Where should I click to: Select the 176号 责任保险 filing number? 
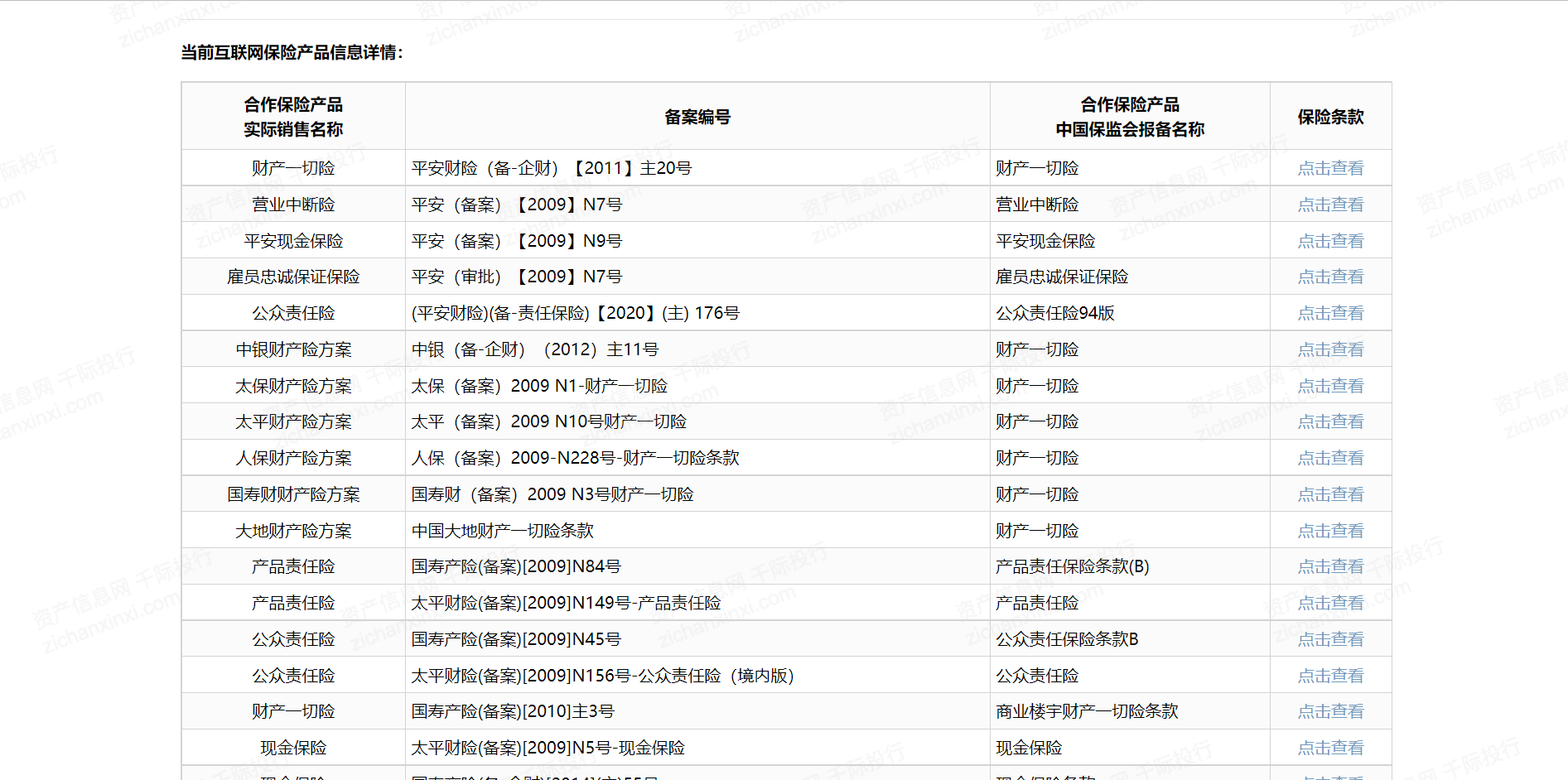(576, 313)
